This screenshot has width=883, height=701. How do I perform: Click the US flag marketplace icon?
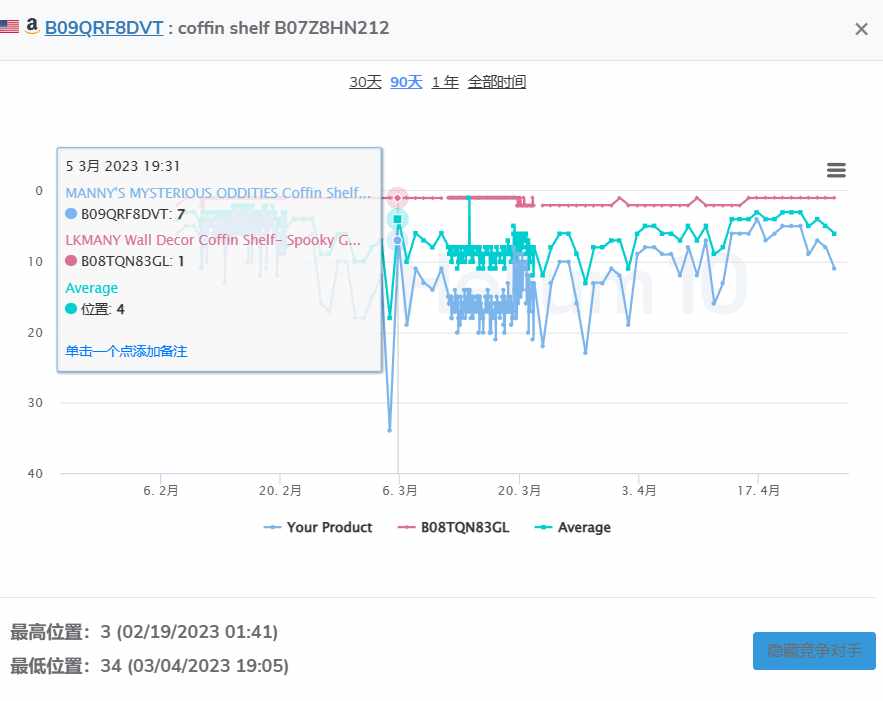tap(9, 26)
